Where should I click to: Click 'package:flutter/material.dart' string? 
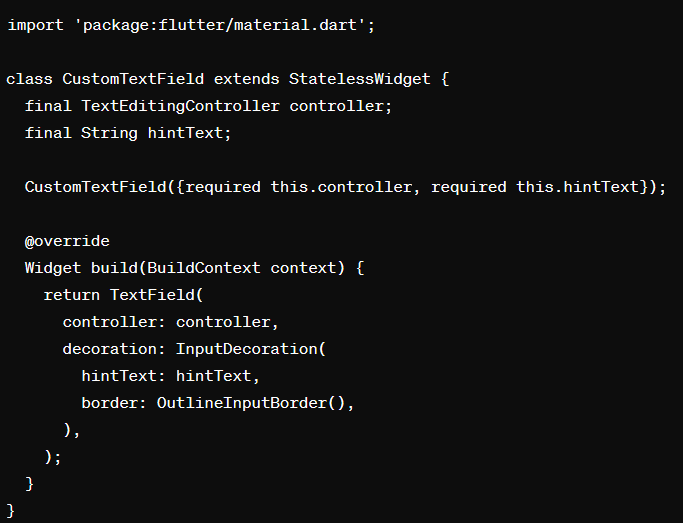tap(220, 25)
